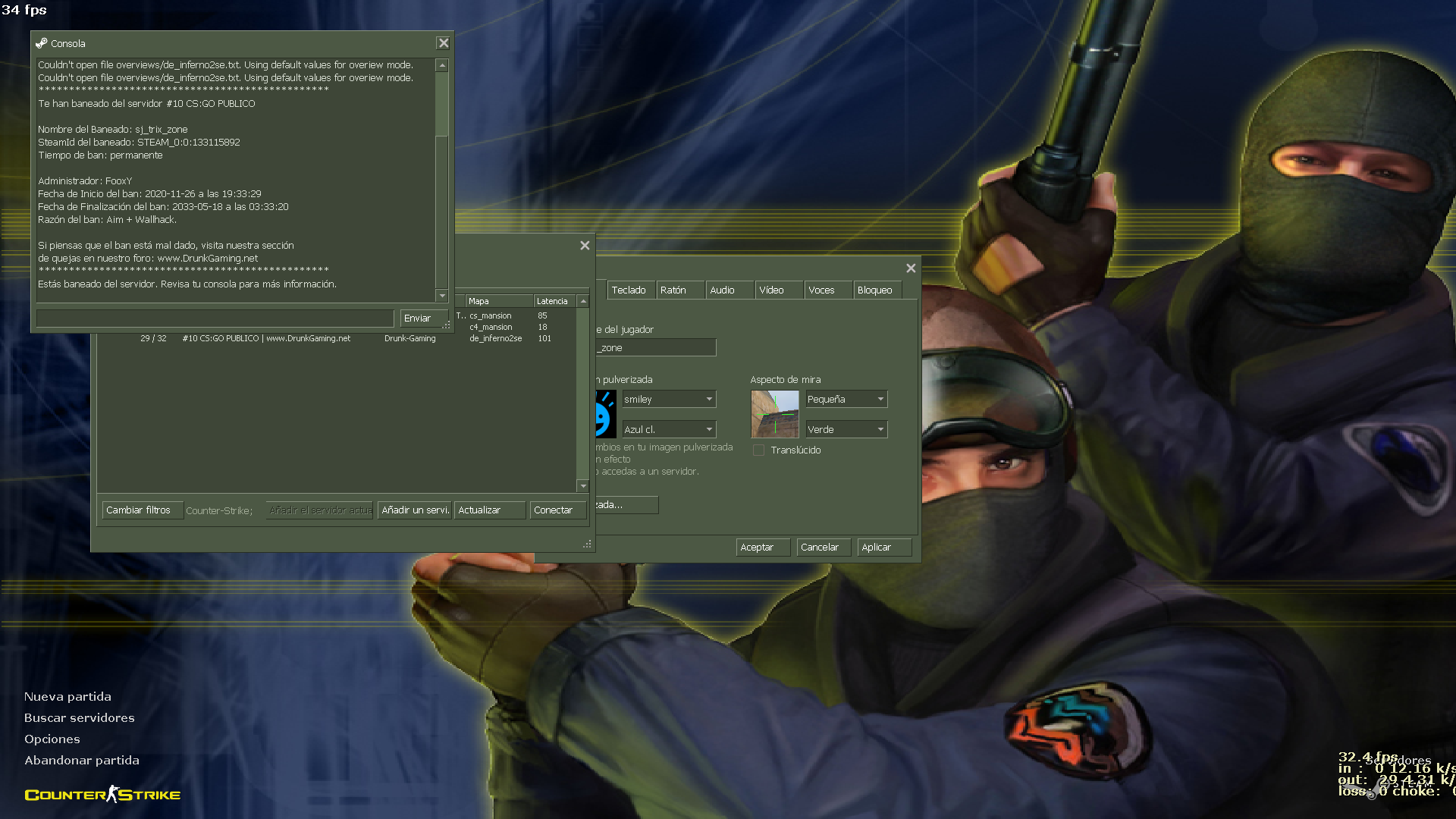Viewport: 1456px width, 819px height.
Task: Open Opciones from main menu
Action: pyautogui.click(x=52, y=739)
